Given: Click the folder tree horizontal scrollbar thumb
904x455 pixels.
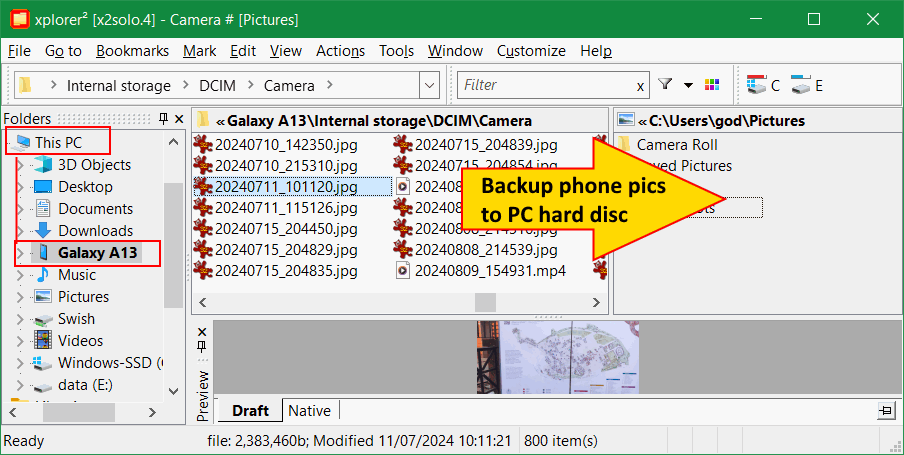Looking at the screenshot, I should 79,412.
